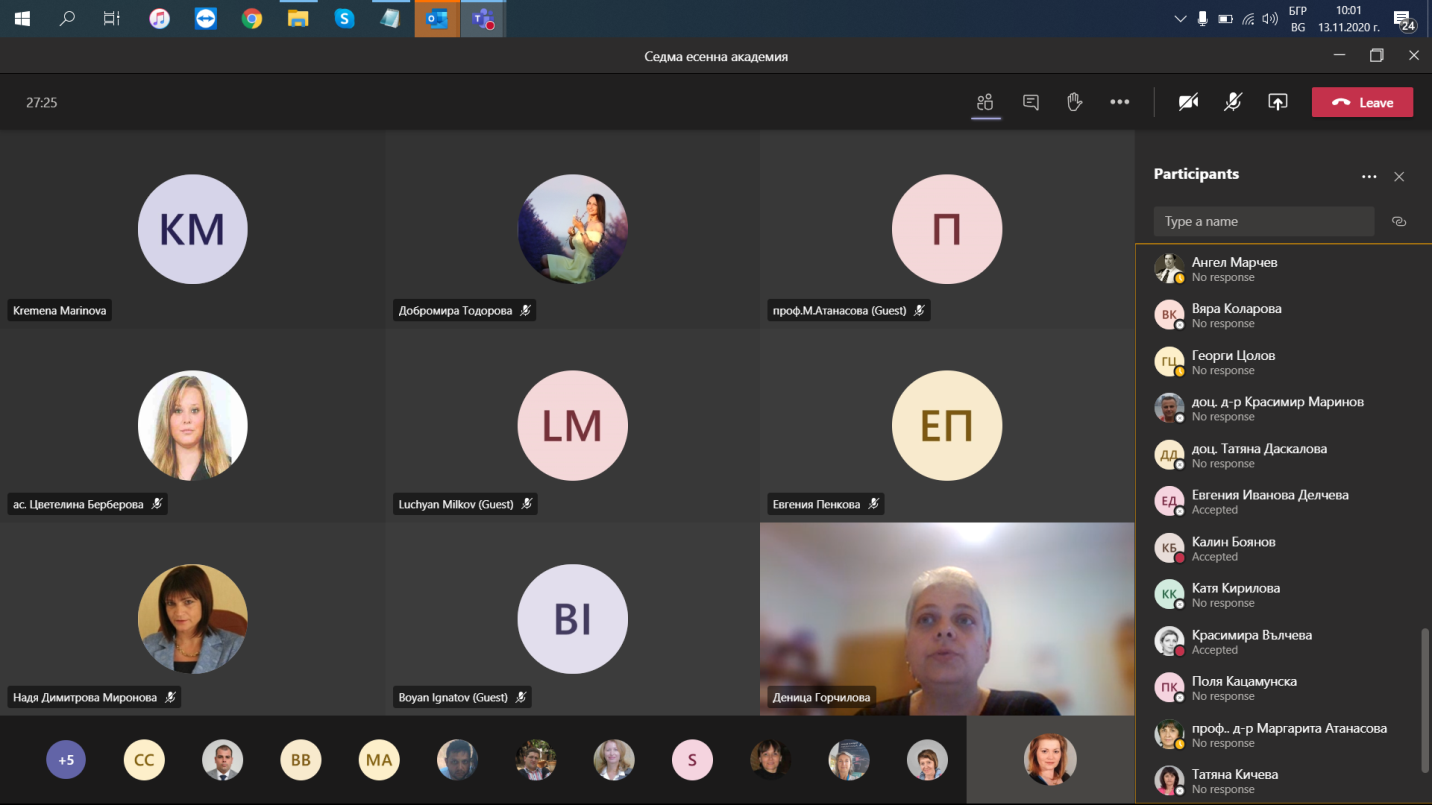1432x805 pixels.
Task: Open File Explorer from the taskbar
Action: [x=298, y=18]
